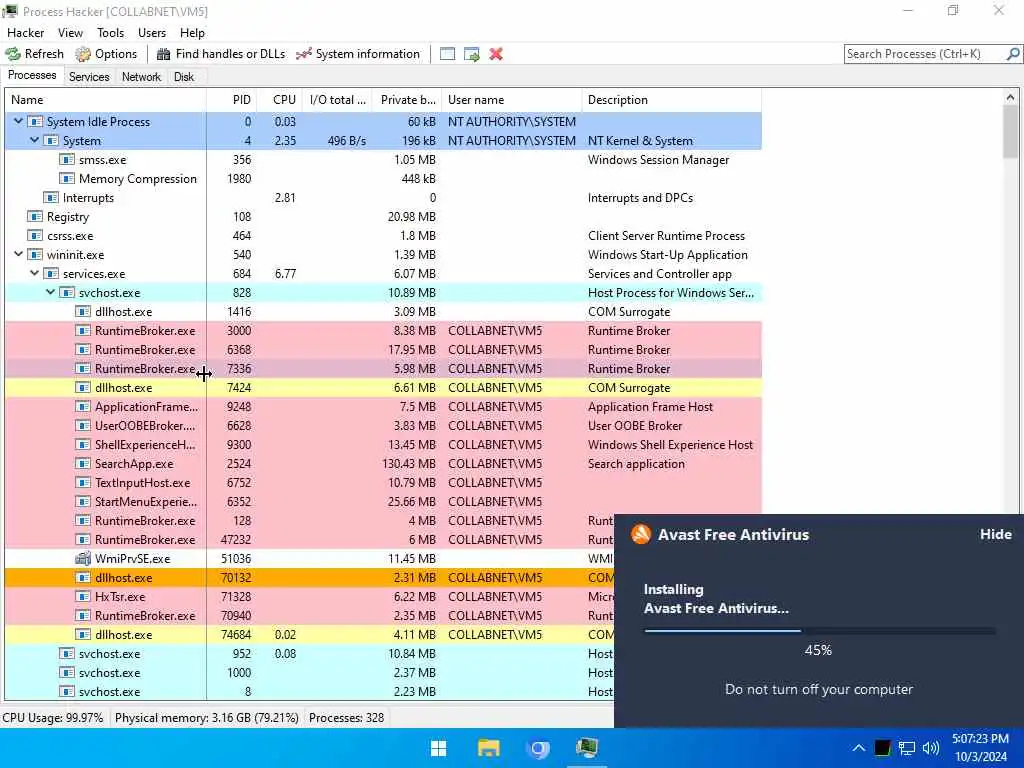The width and height of the screenshot is (1024, 768).
Task: Click the csrss.exe process icon
Action: pyautogui.click(x=35, y=235)
